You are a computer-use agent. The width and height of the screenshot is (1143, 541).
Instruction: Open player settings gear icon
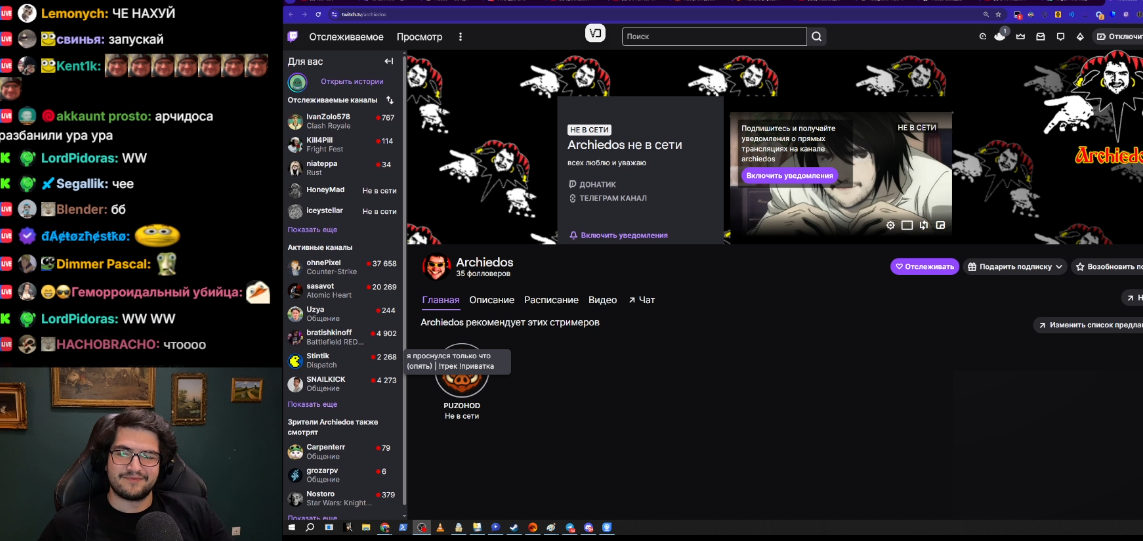pos(890,225)
